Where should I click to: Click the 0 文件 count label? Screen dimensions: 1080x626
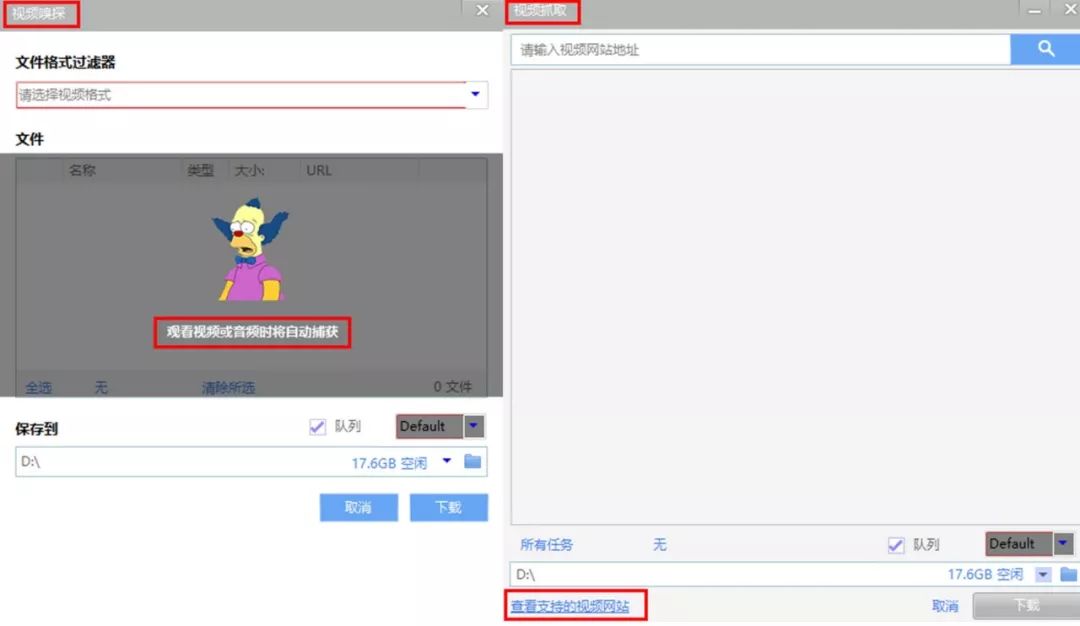pyautogui.click(x=453, y=386)
